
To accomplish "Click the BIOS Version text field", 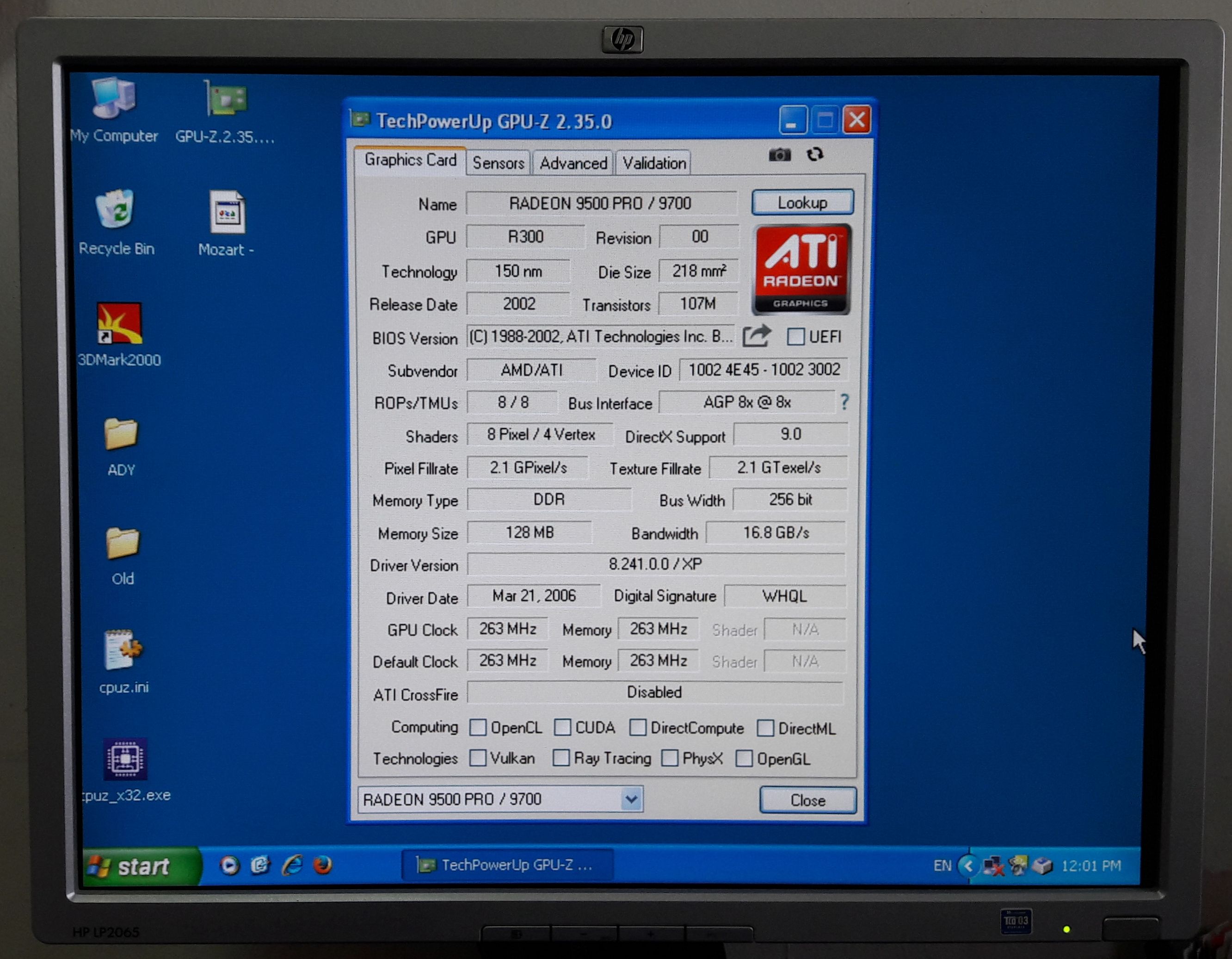I will 601,336.
